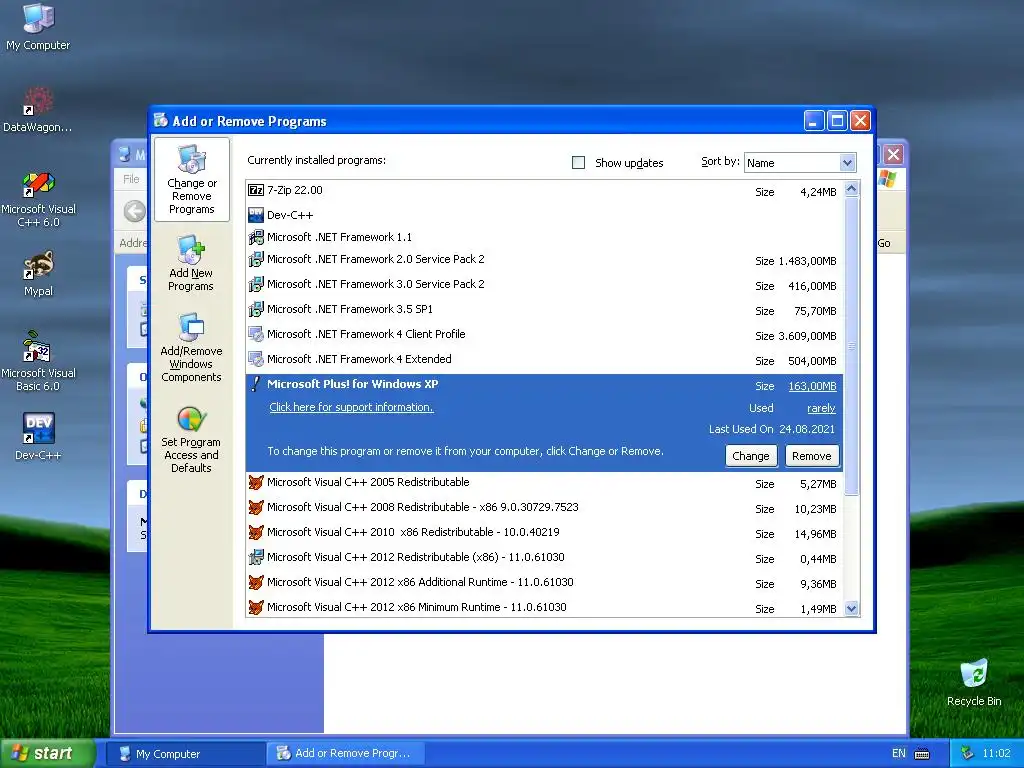This screenshot has width=1024, height=768.
Task: Click .NET Framework 2.0 Service Pack 2 icon
Action: coord(256,259)
